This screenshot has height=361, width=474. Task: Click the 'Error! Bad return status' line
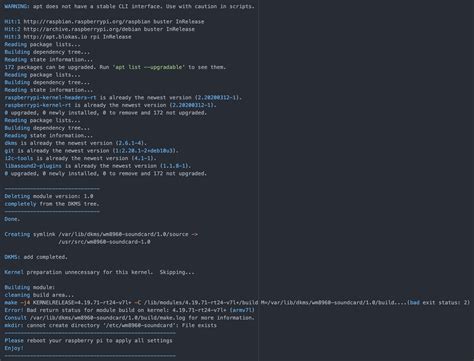(129, 310)
